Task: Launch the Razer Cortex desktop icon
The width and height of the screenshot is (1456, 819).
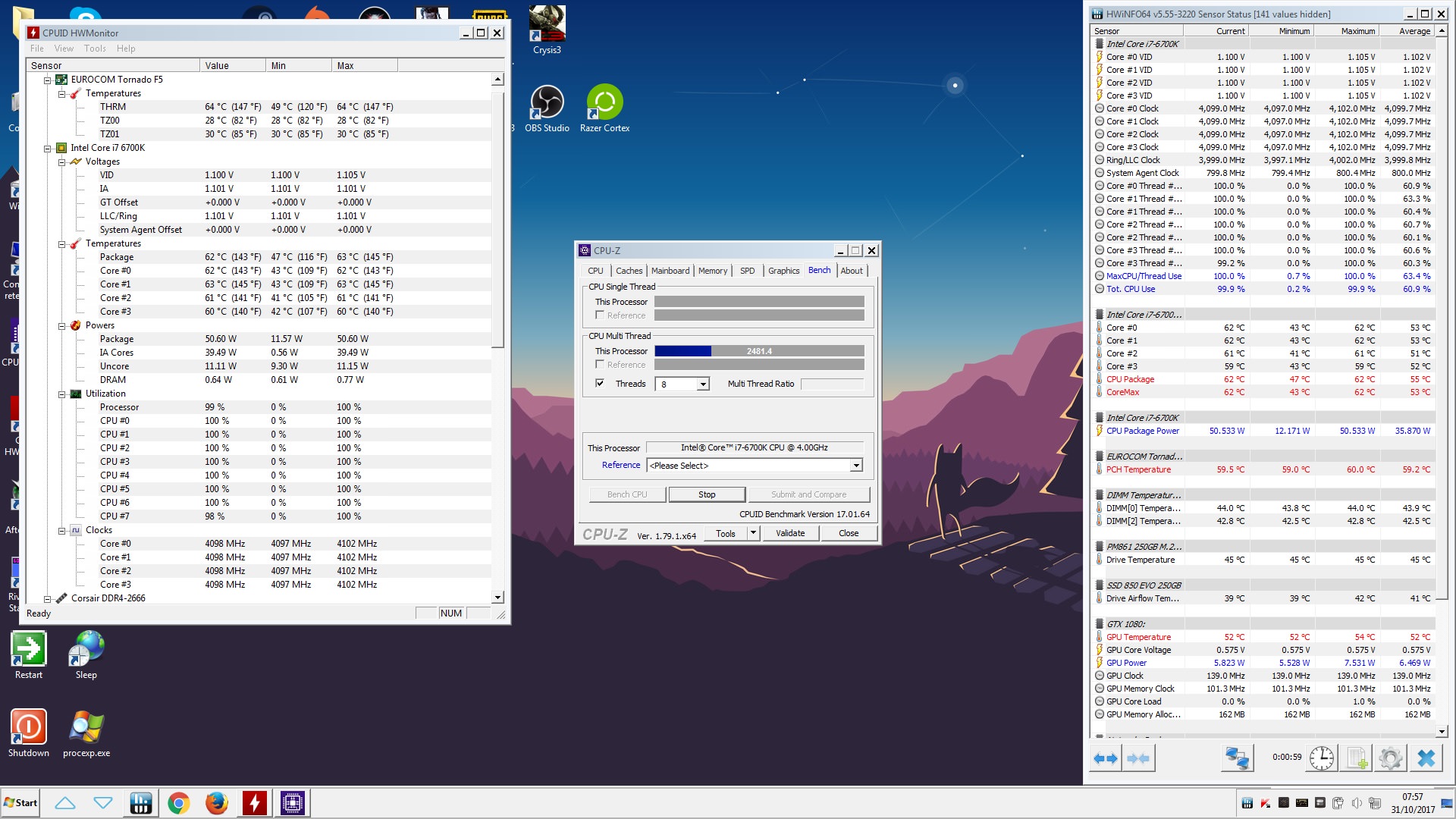Action: tap(605, 109)
